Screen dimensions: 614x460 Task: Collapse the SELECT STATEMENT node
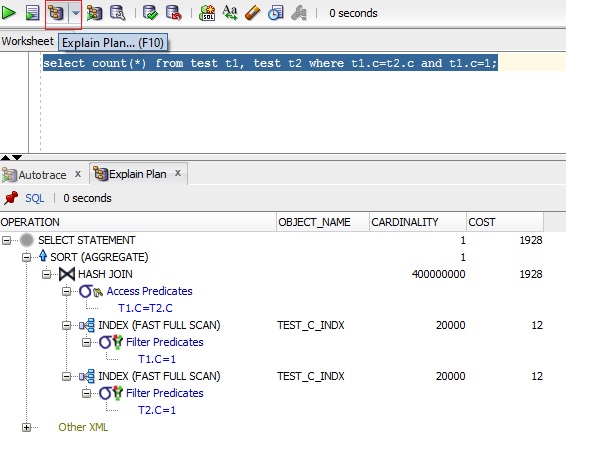pos(8,240)
